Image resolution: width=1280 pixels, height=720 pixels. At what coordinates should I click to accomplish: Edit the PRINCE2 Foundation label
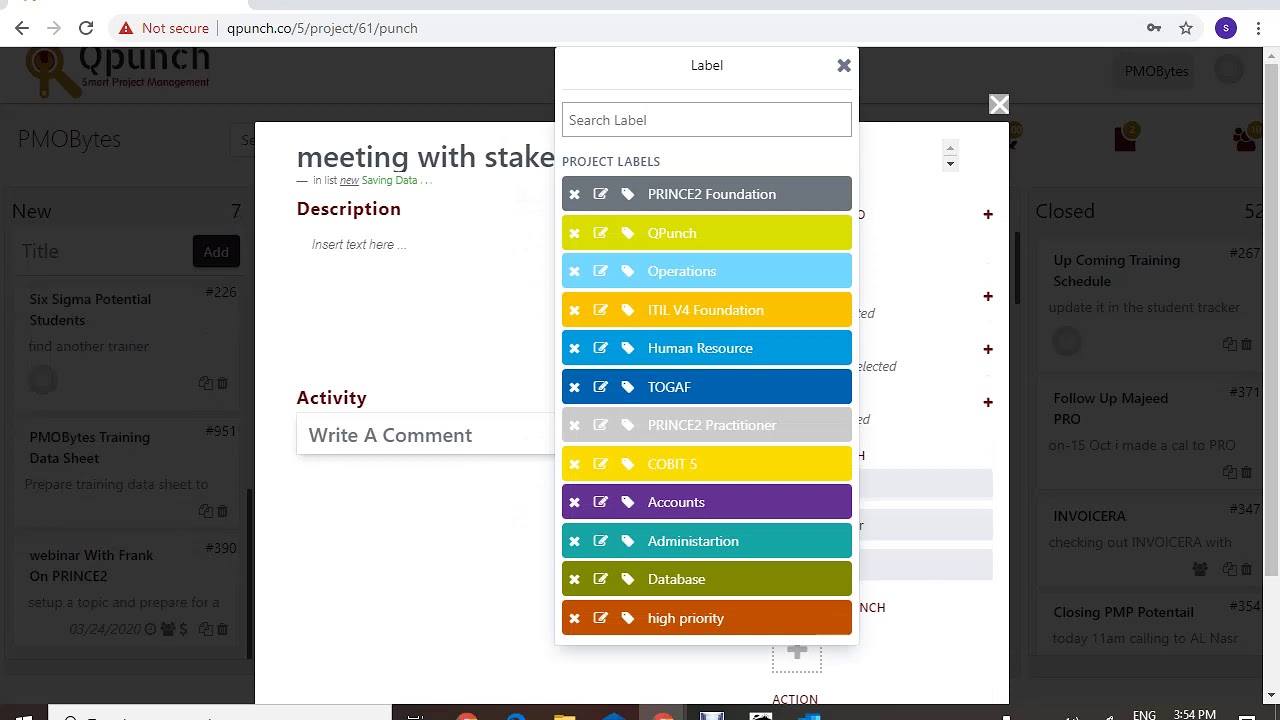point(600,195)
